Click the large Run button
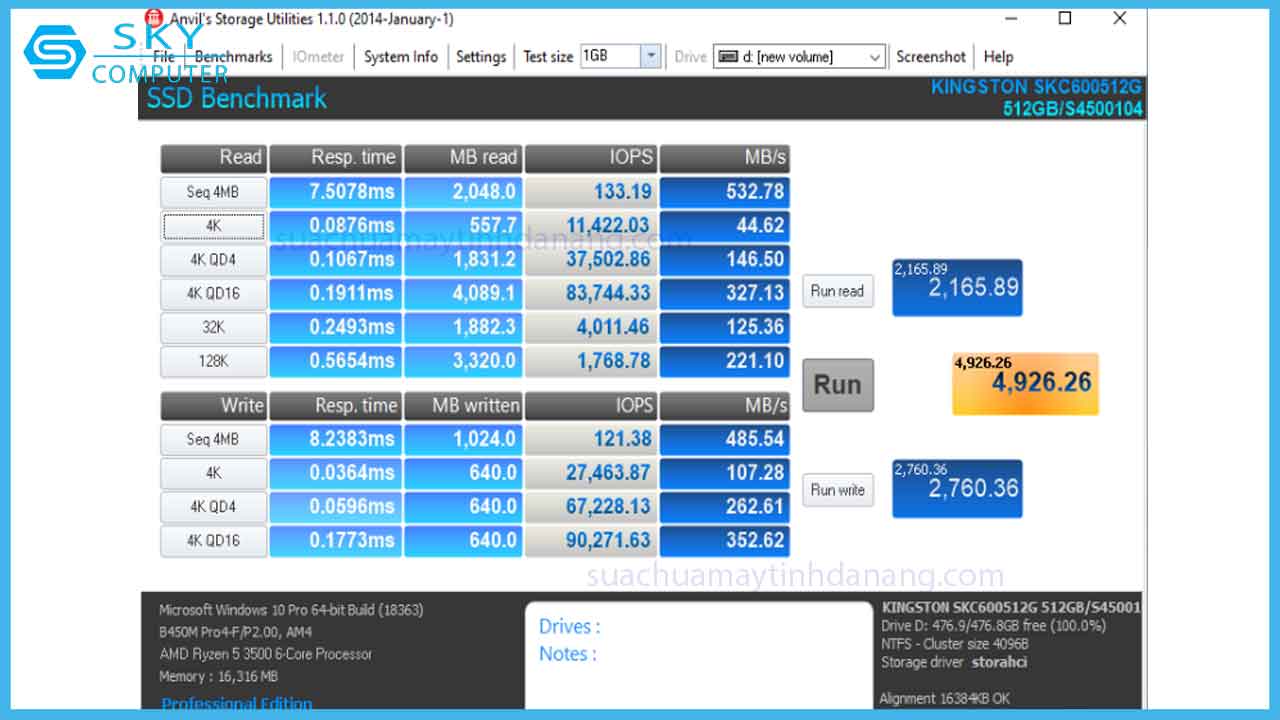The height and width of the screenshot is (720, 1280). (838, 385)
